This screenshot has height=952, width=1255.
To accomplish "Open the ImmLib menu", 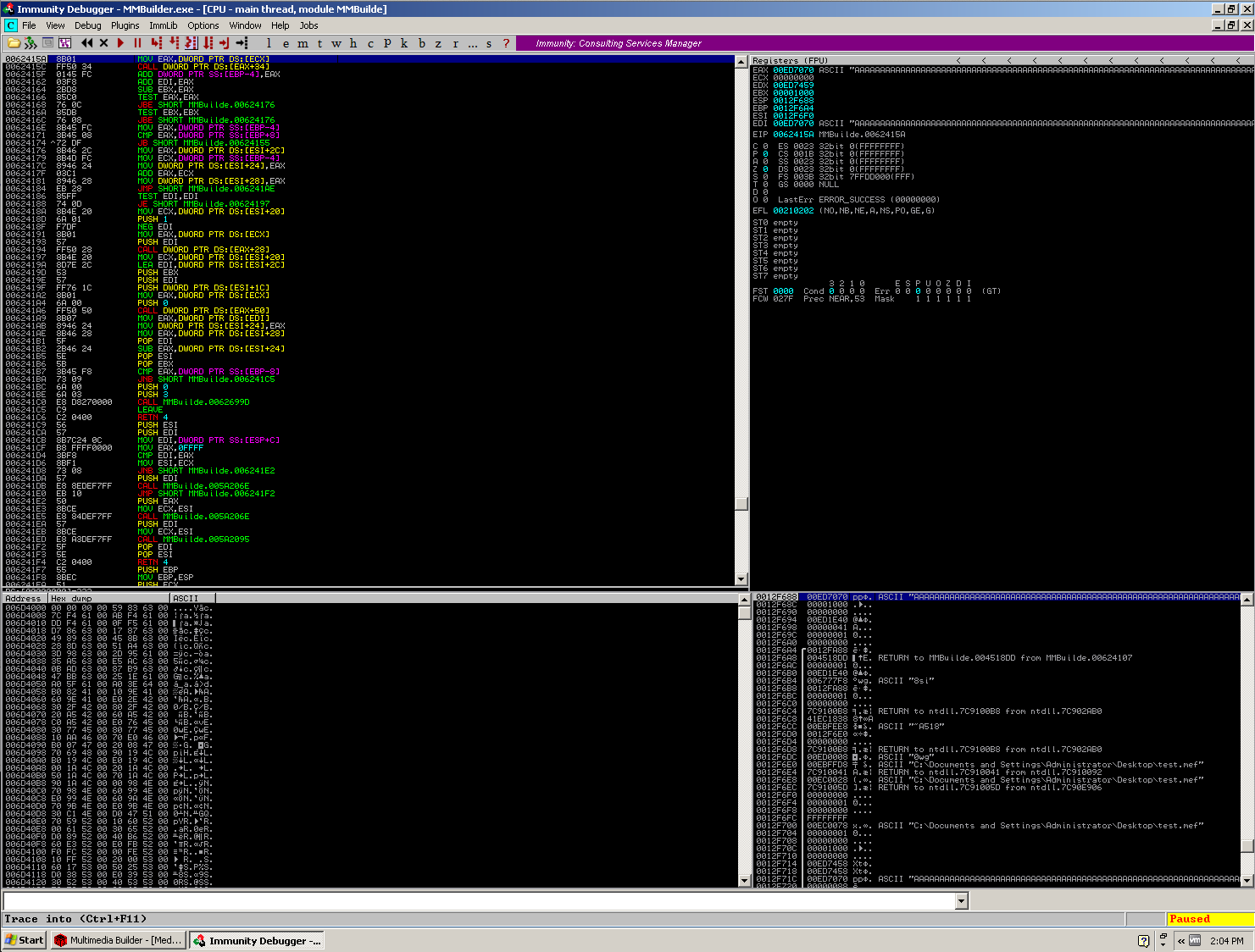I will pyautogui.click(x=164, y=25).
